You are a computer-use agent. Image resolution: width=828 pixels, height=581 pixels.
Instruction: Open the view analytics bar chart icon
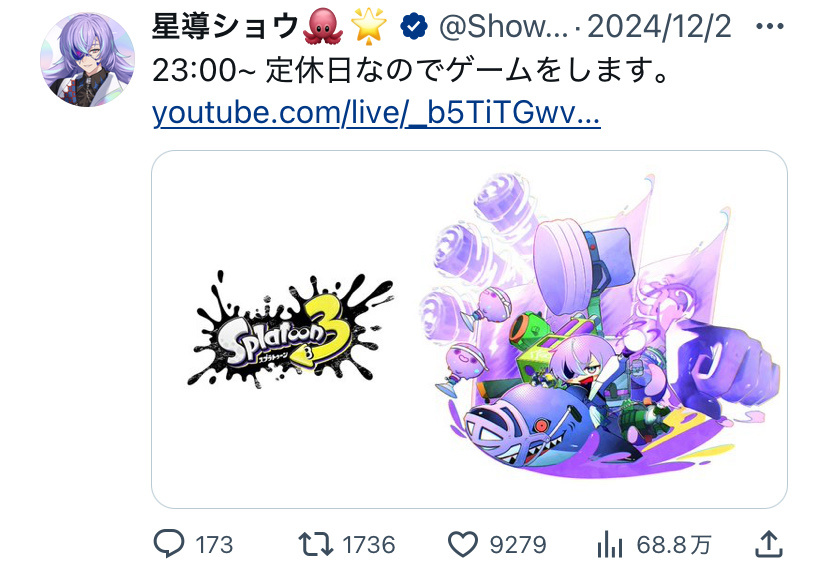point(610,544)
